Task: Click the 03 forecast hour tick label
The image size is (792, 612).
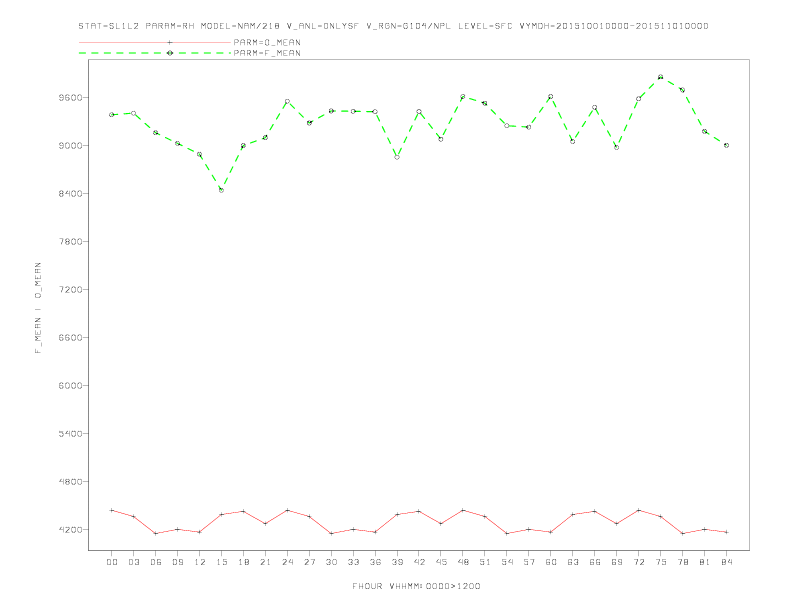Action: (x=134, y=562)
